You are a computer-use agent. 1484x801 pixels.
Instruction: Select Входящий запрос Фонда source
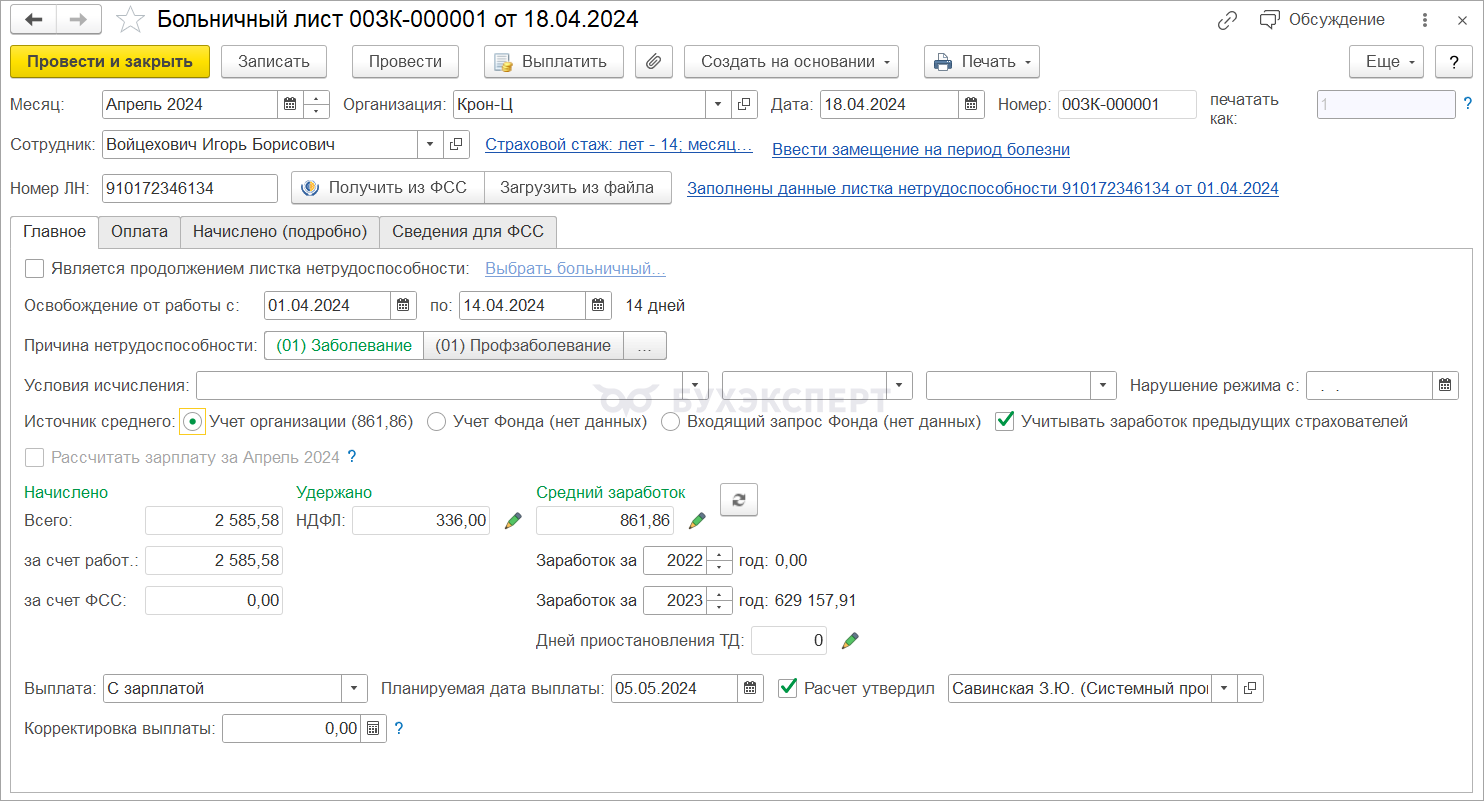click(x=669, y=422)
